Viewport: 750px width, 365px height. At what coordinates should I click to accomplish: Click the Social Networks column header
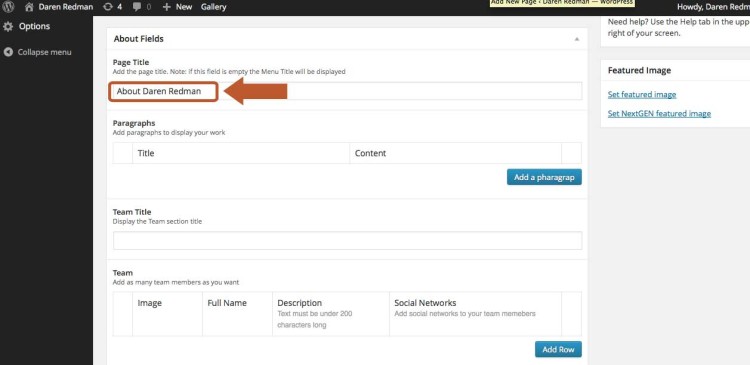[x=425, y=303]
